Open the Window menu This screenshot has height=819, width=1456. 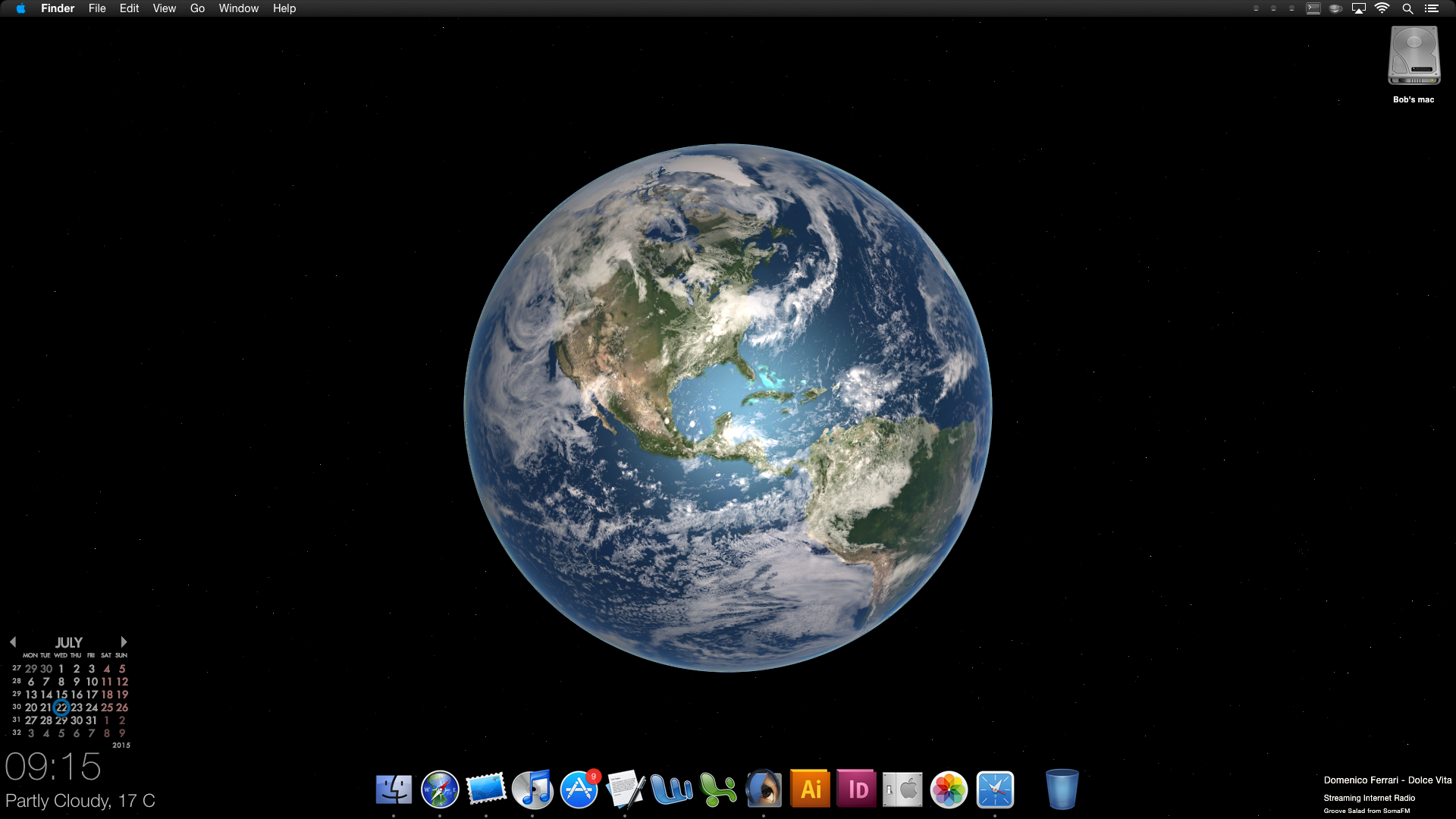click(x=238, y=8)
